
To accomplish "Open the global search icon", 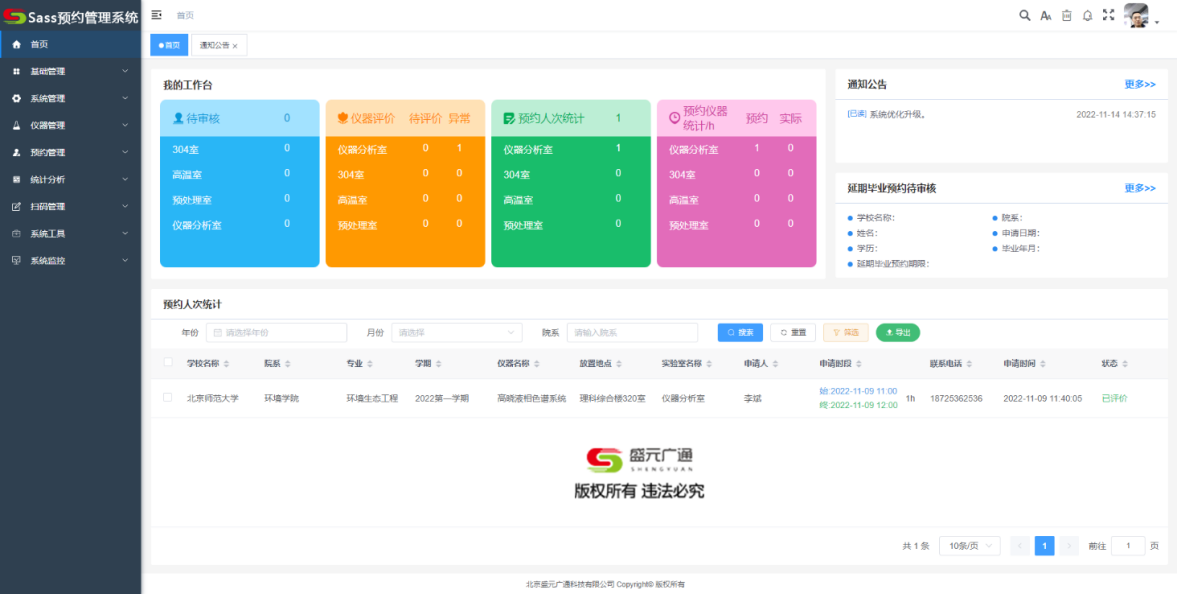I will (x=1025, y=15).
